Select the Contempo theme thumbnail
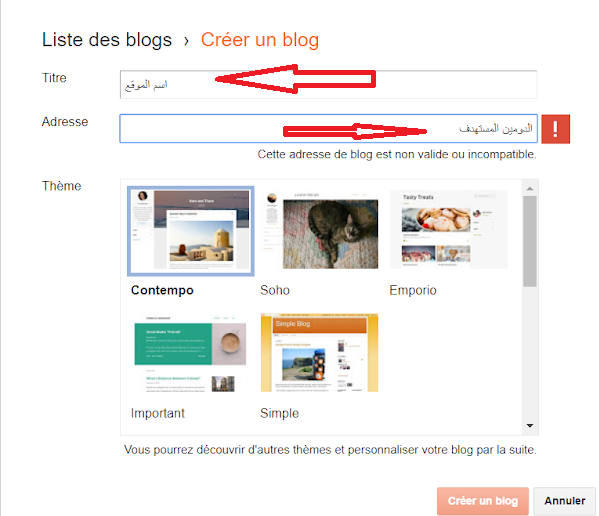Viewport: 599px width, 516px height. click(191, 231)
